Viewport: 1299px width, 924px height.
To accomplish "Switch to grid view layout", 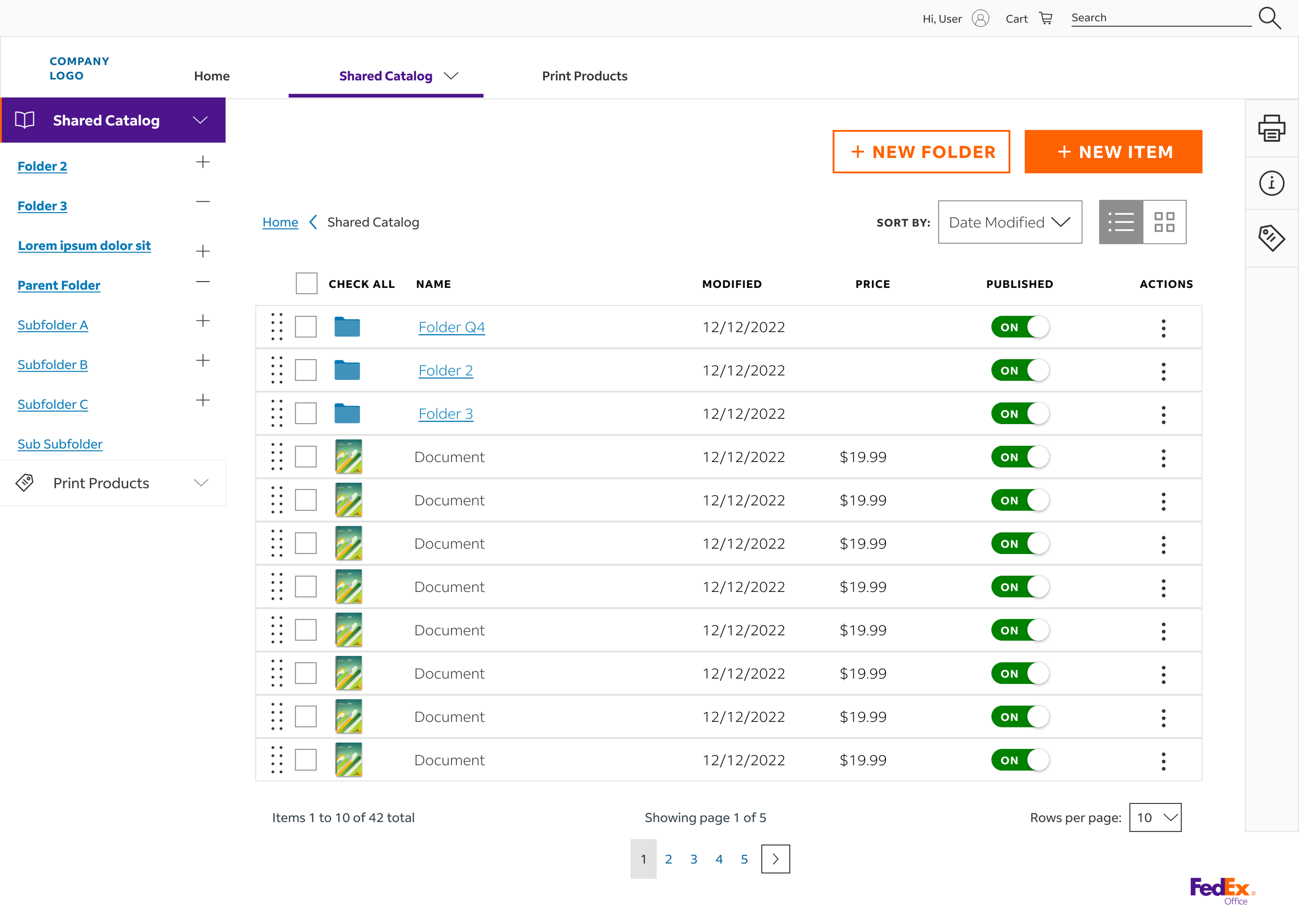I will pos(1164,222).
